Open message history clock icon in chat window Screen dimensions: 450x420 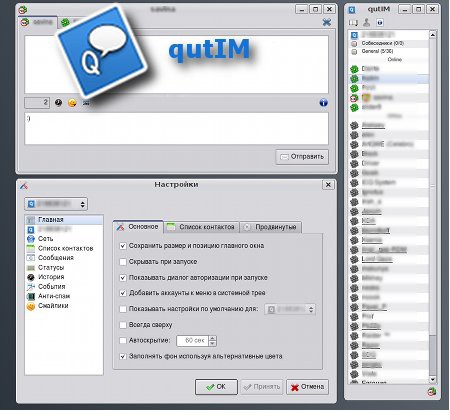pyautogui.click(x=58, y=103)
